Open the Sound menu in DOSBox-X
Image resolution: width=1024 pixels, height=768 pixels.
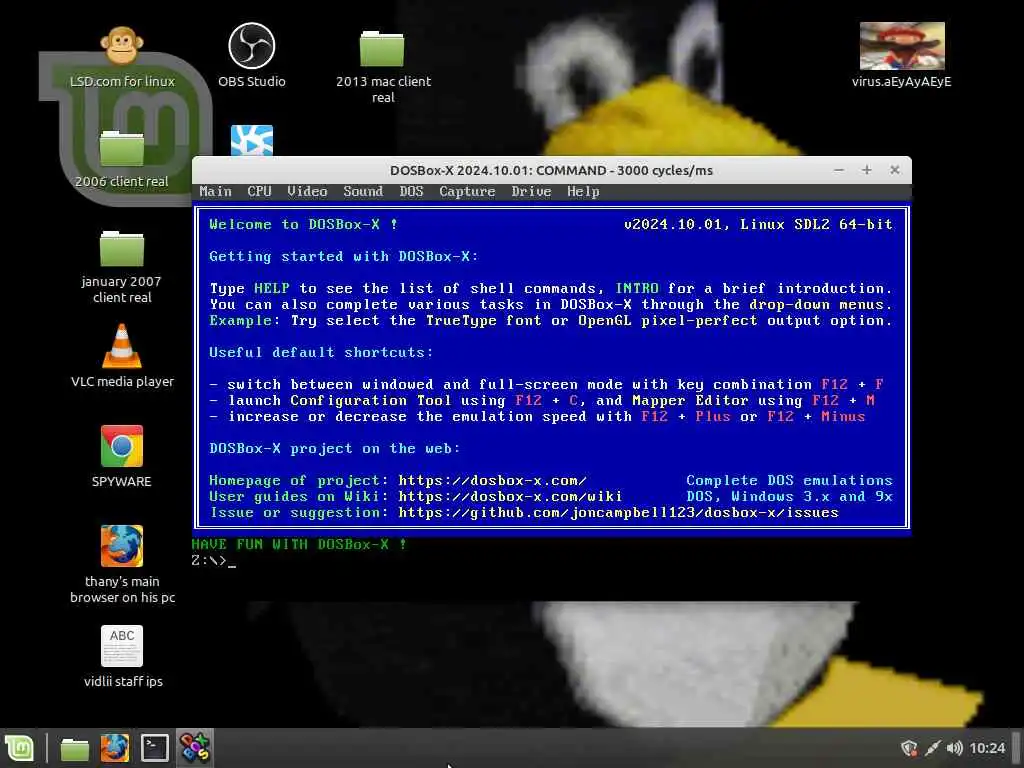pyautogui.click(x=363, y=191)
